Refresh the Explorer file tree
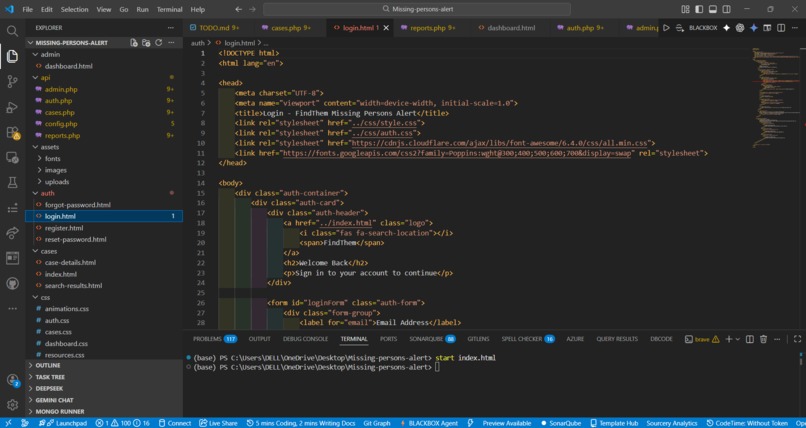This screenshot has width=806, height=428. coord(158,43)
